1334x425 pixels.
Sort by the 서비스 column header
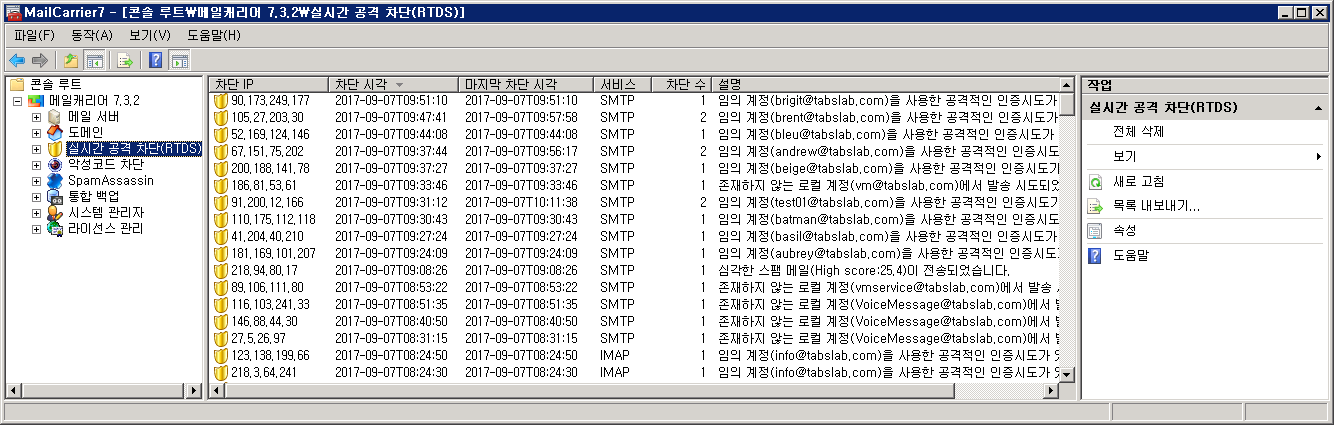point(621,84)
